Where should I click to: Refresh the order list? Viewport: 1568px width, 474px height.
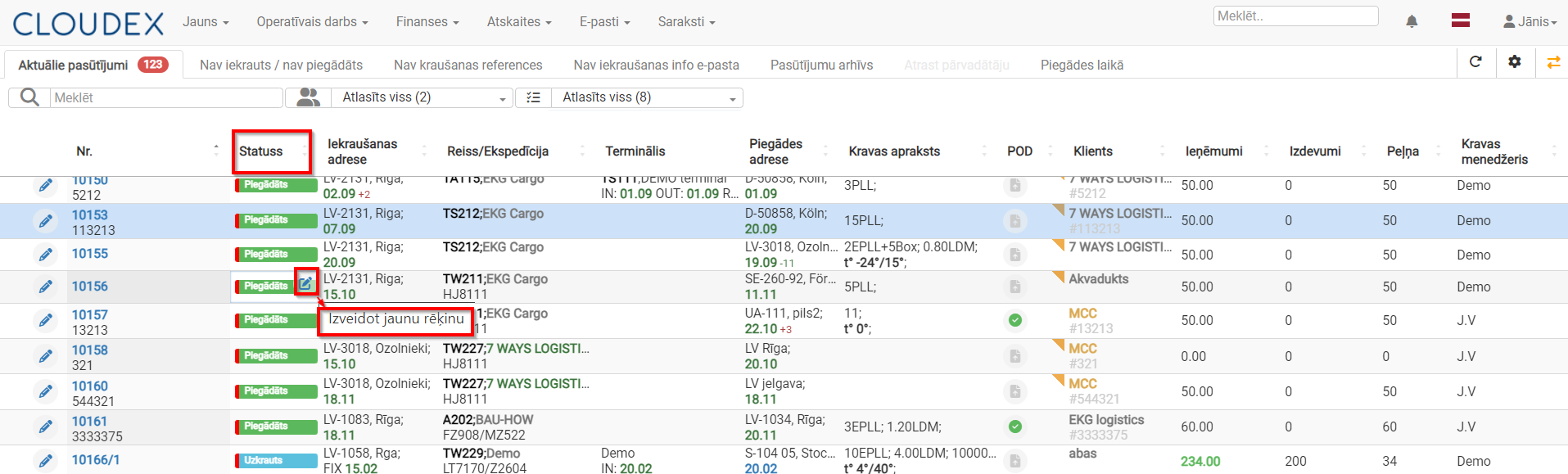pyautogui.click(x=1475, y=61)
